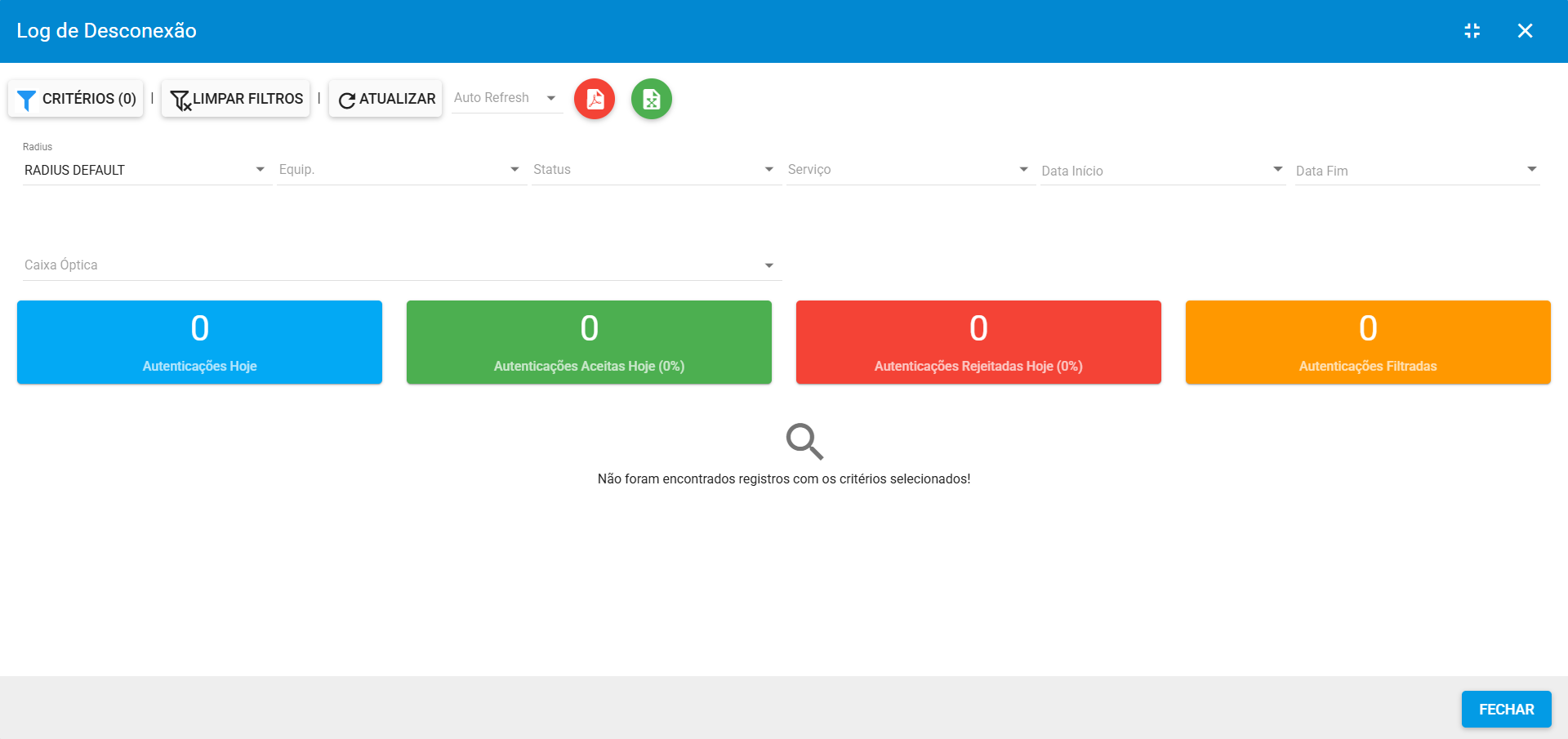The width and height of the screenshot is (1568, 739).
Task: Open the Data Início date selector
Action: coord(1162,171)
